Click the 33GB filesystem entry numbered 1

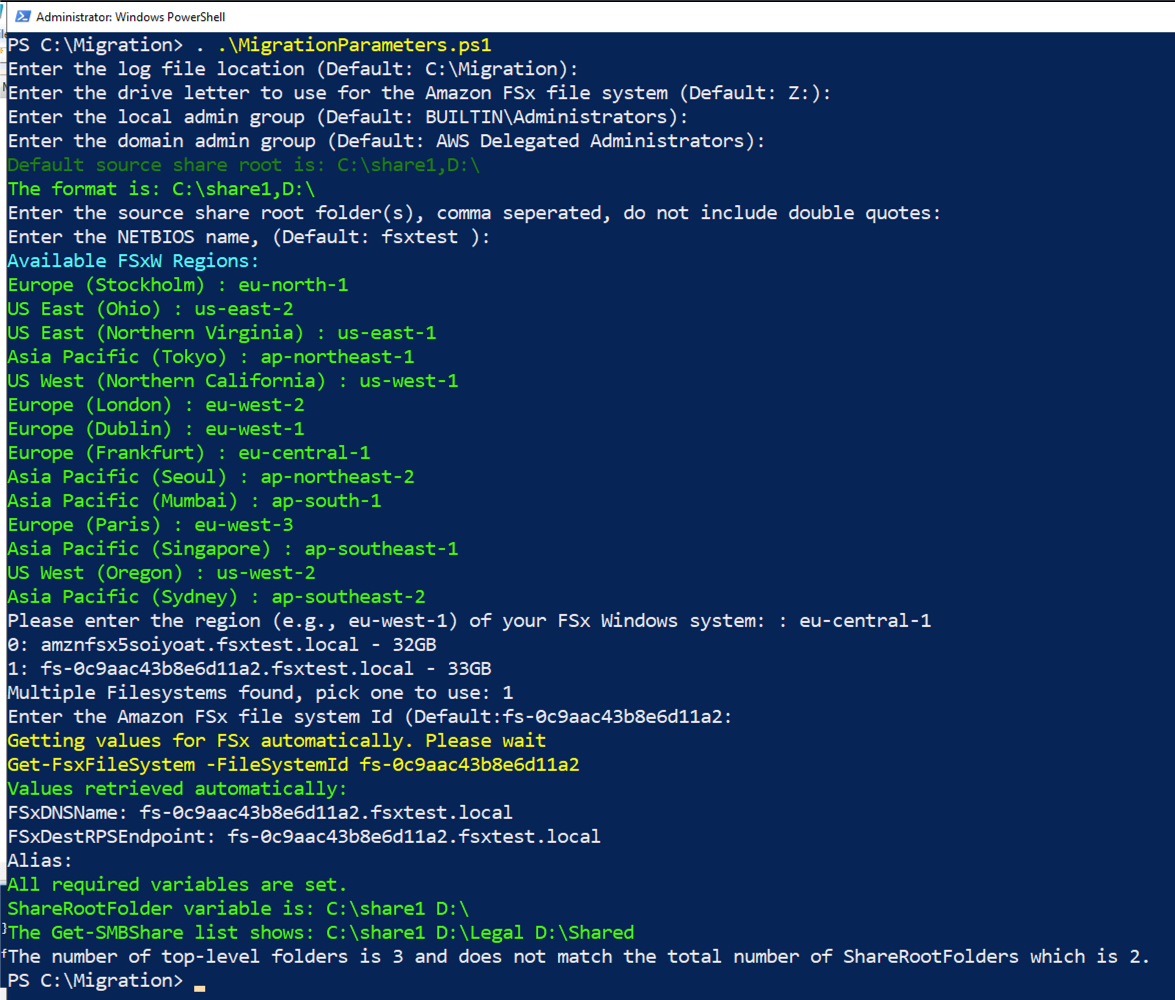tap(249, 669)
